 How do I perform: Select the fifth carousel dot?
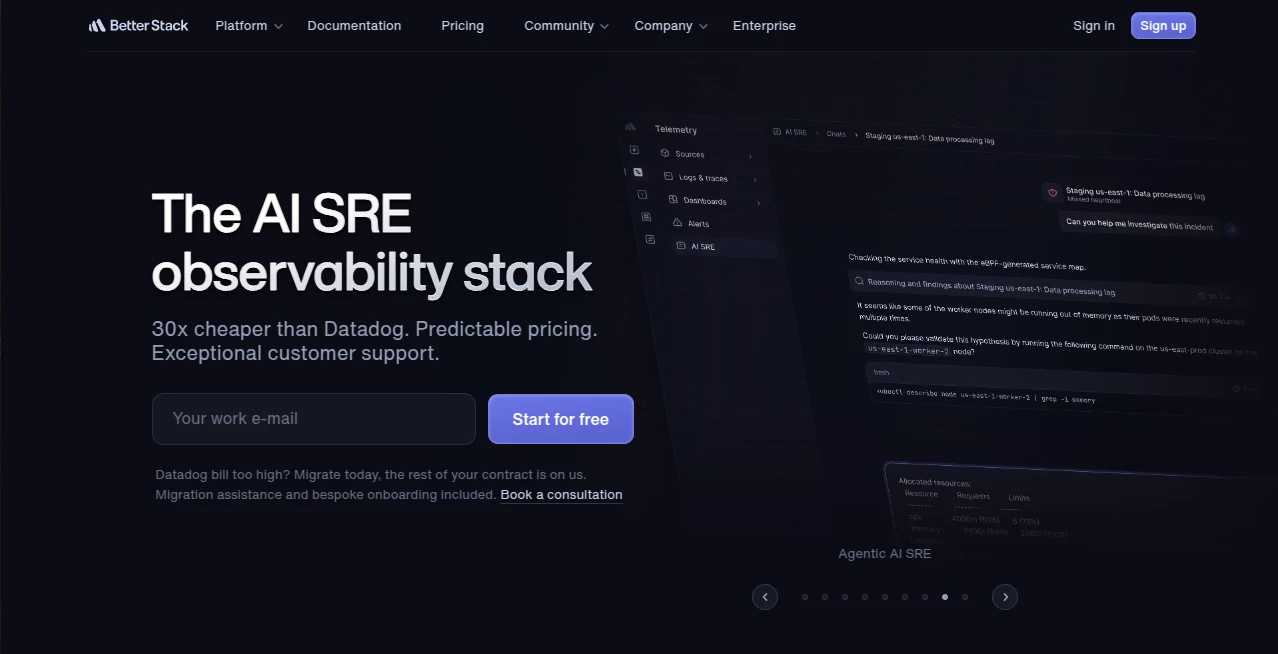coord(885,597)
